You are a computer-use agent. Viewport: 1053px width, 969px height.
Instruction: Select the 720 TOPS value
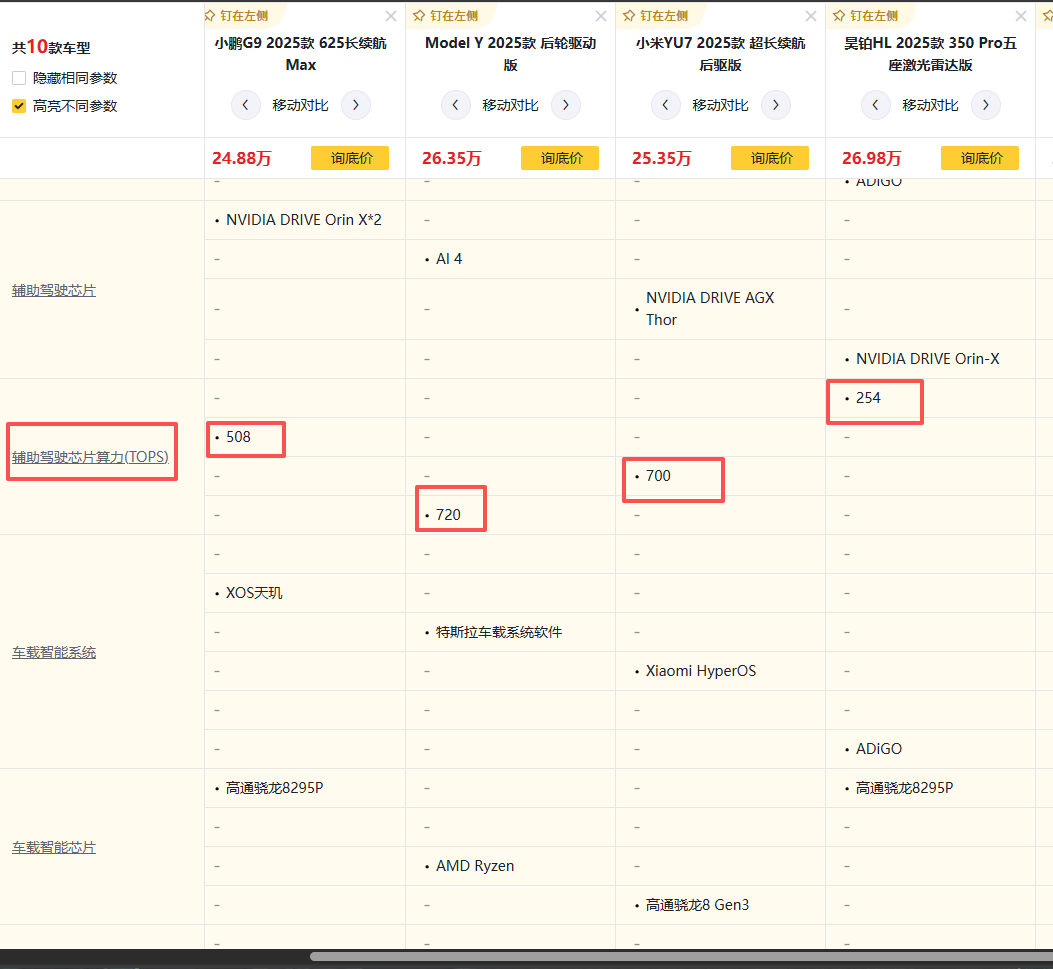click(448, 515)
